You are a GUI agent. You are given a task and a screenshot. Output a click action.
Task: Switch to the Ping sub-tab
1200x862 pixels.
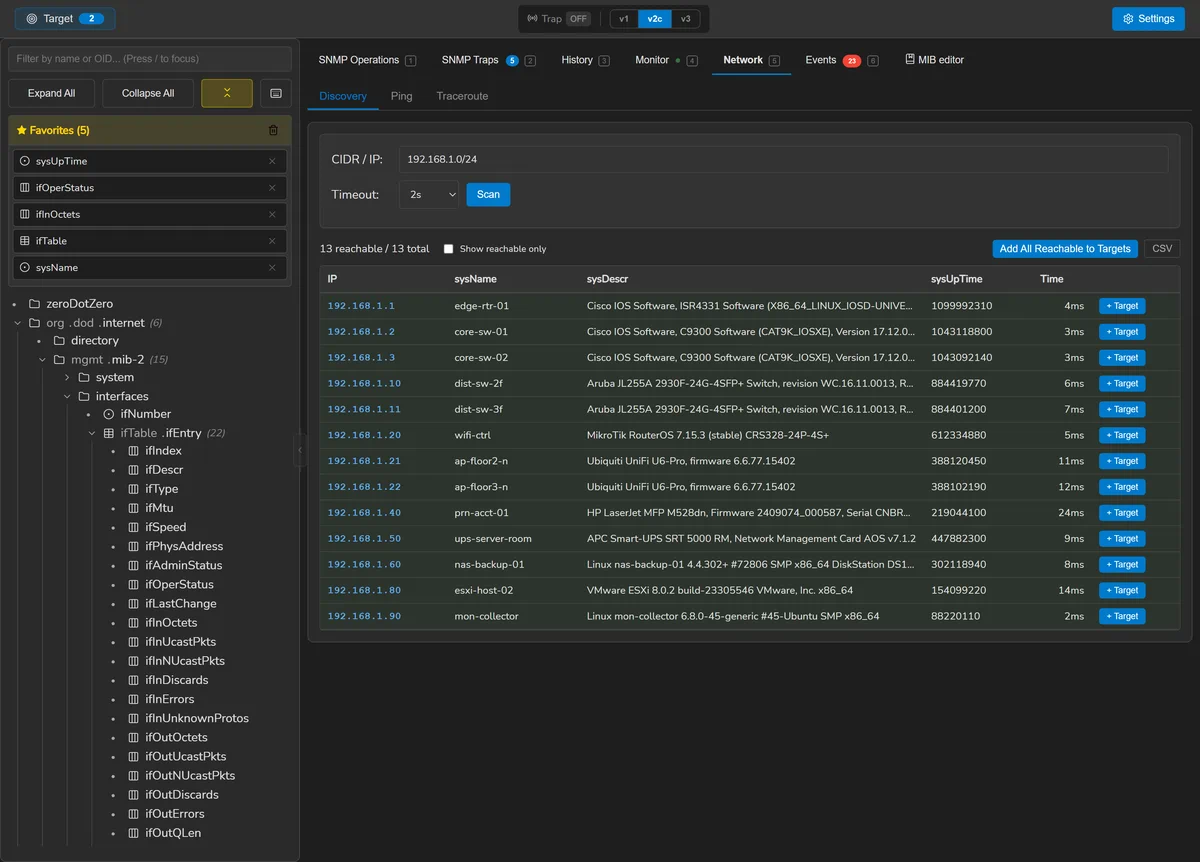pyautogui.click(x=401, y=96)
